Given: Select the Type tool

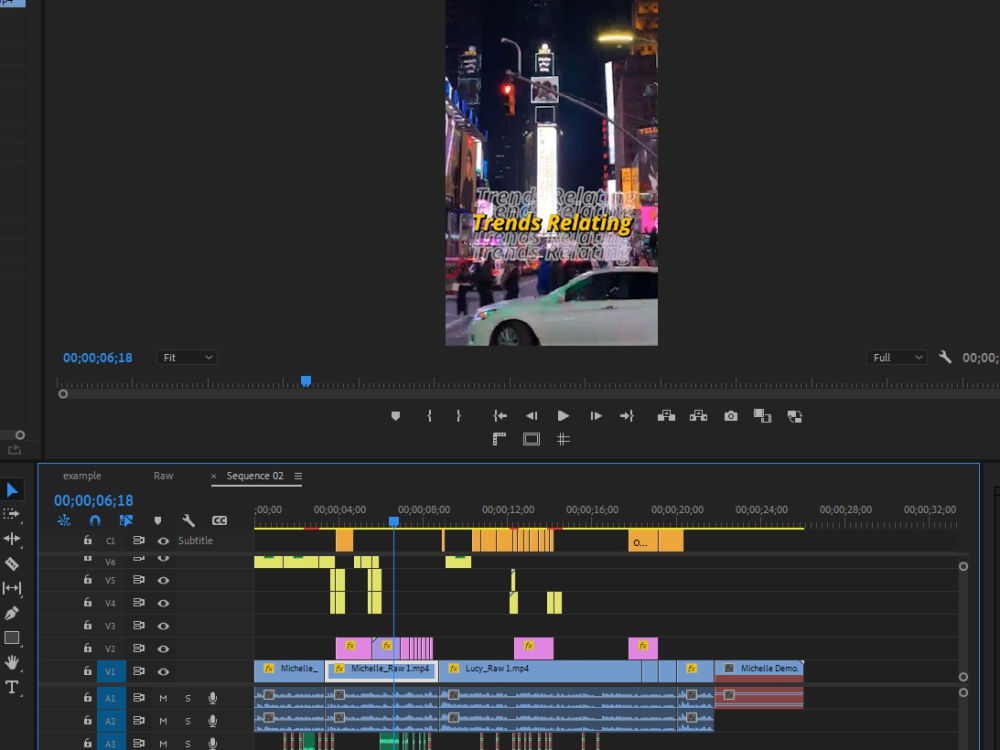Looking at the screenshot, I should [11, 687].
